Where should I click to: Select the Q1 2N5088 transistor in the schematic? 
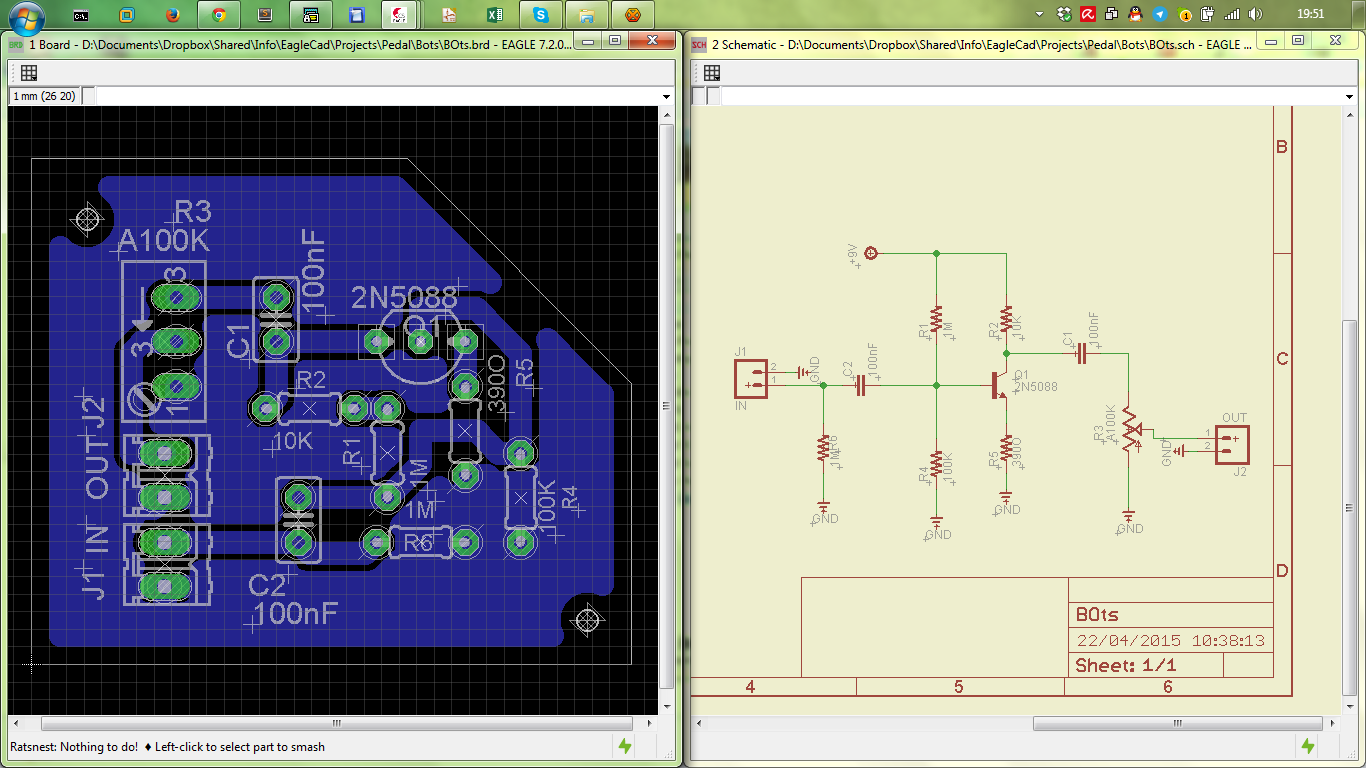[1001, 386]
